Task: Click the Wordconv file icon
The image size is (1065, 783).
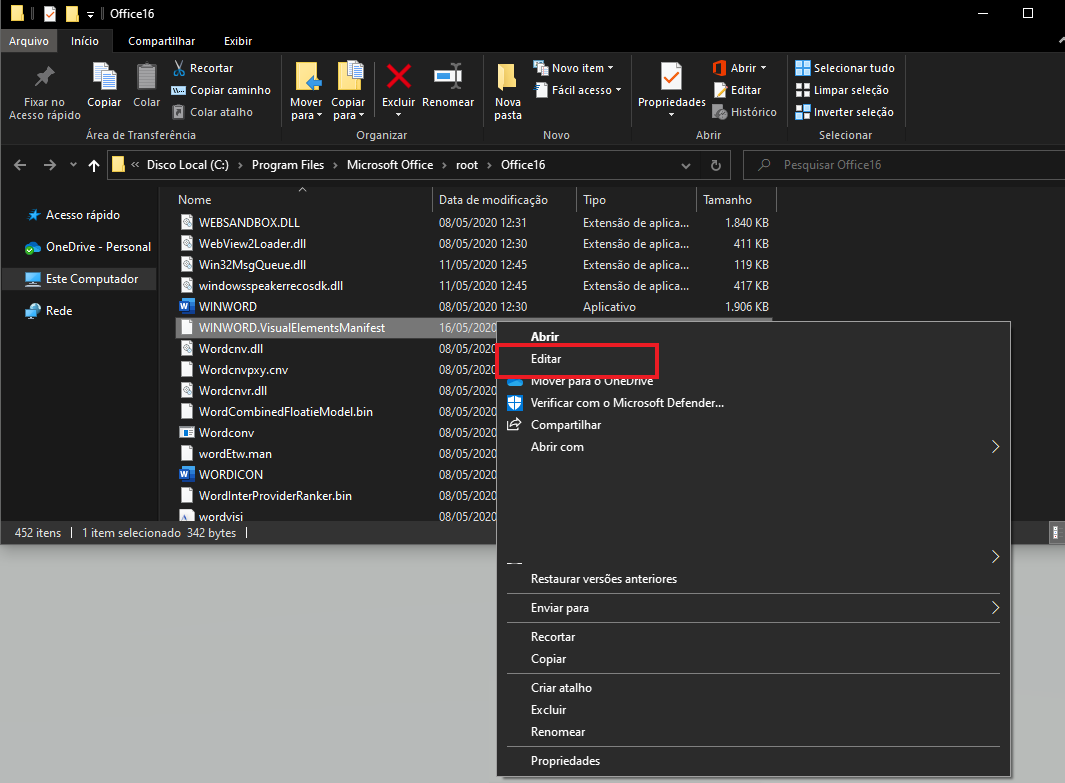Action: pyautogui.click(x=186, y=433)
